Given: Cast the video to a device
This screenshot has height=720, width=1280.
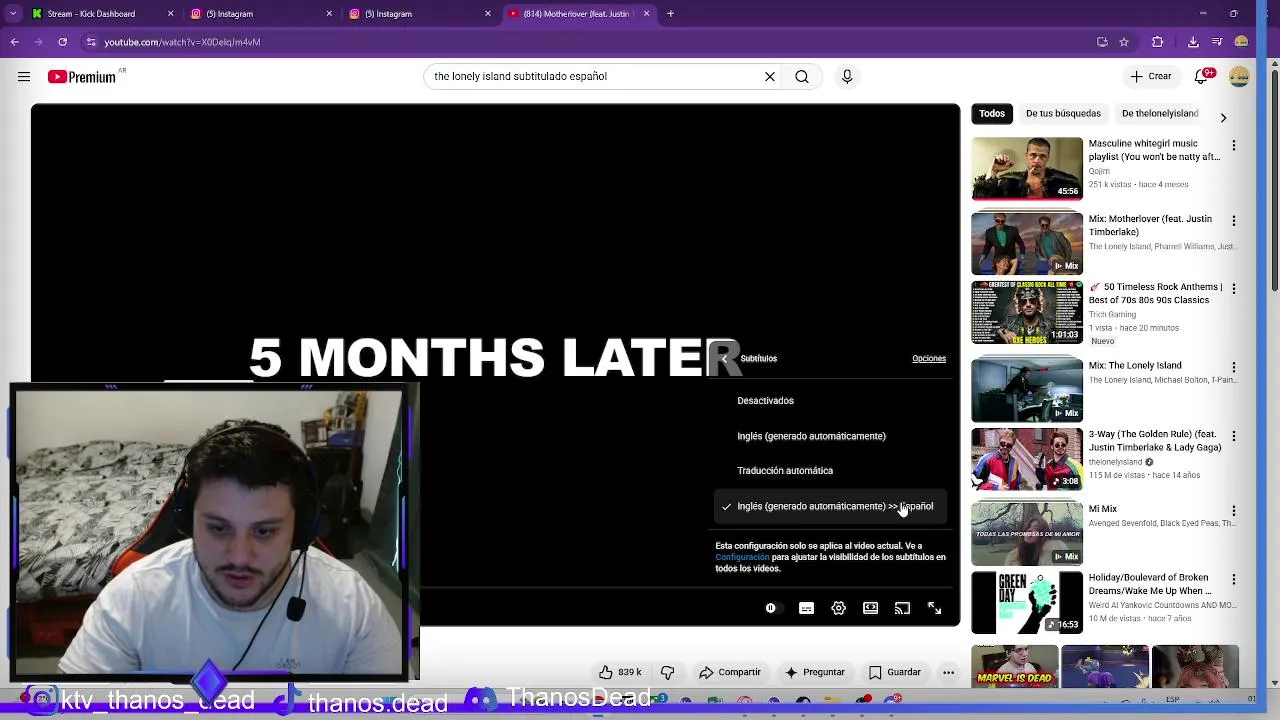Looking at the screenshot, I should 902,608.
